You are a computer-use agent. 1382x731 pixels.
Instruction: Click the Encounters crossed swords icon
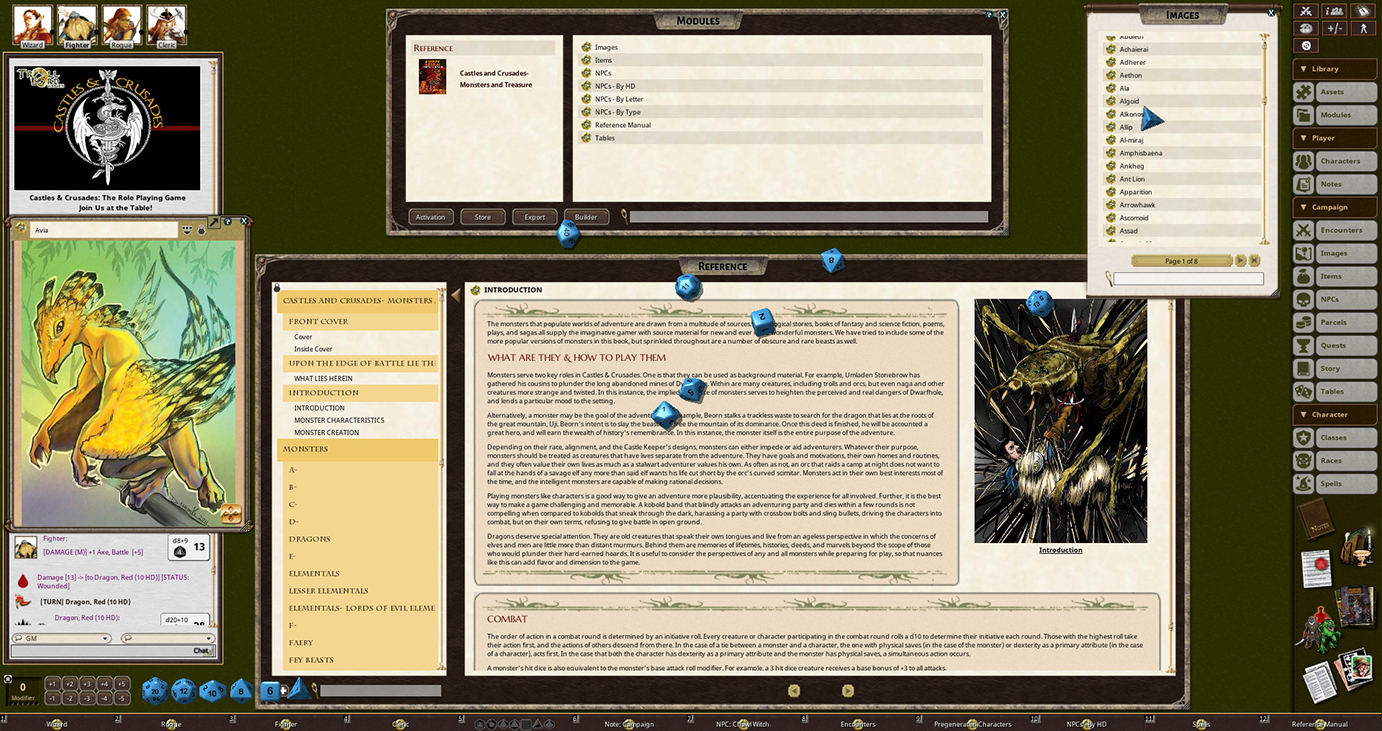click(1303, 230)
